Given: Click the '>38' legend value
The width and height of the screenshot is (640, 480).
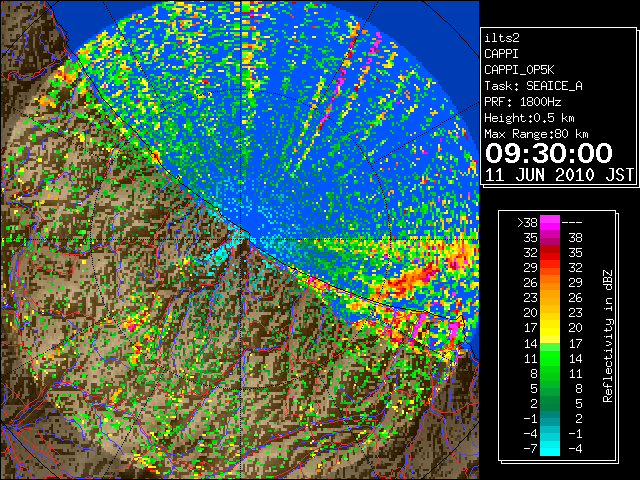Looking at the screenshot, I should pos(527,222).
